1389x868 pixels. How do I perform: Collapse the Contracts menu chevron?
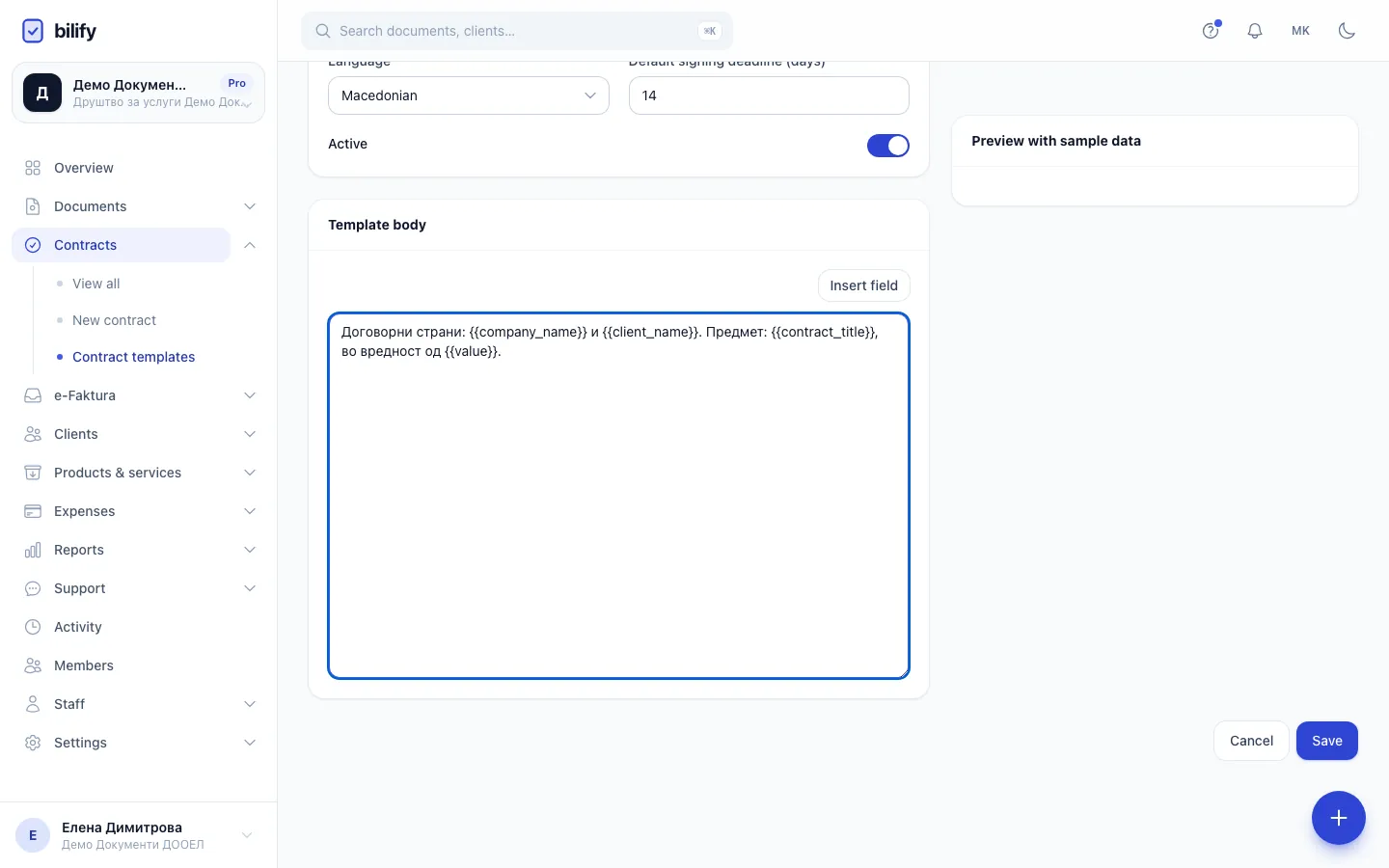click(x=250, y=245)
